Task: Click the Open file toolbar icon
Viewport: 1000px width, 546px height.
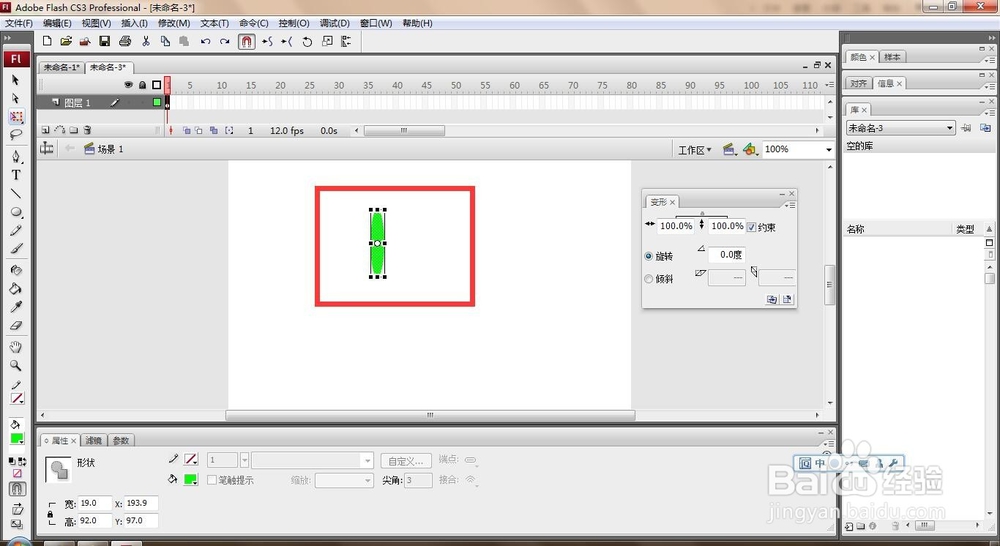Action: [x=66, y=41]
